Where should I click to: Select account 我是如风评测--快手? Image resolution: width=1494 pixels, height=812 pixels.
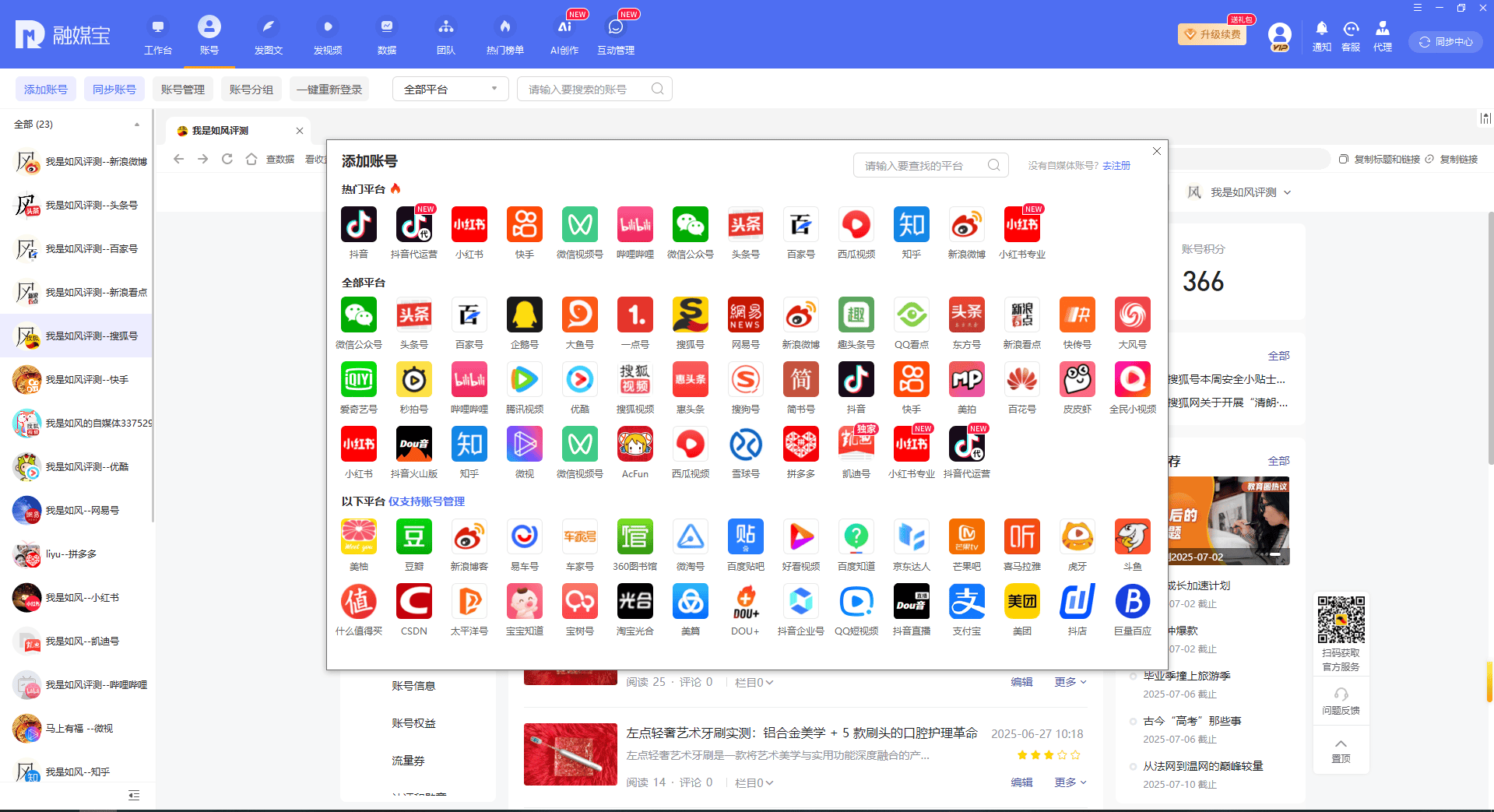[x=76, y=380]
